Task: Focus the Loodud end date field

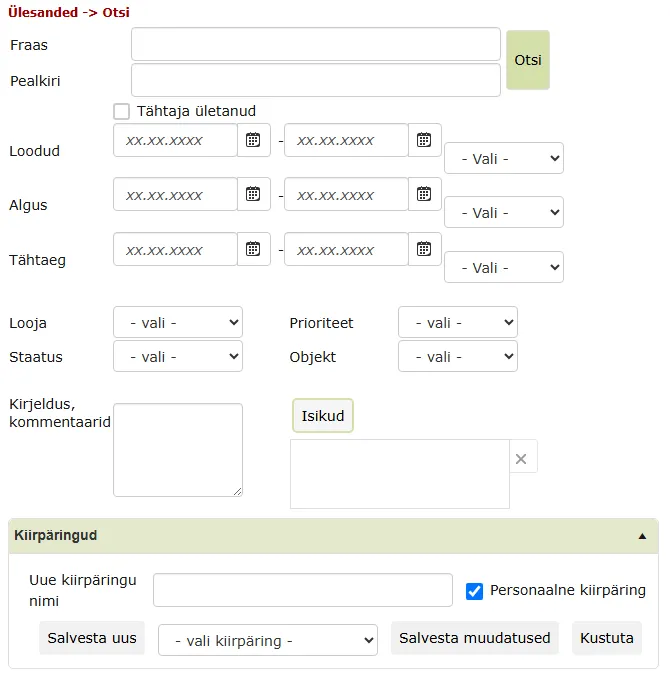Action: click(x=346, y=140)
